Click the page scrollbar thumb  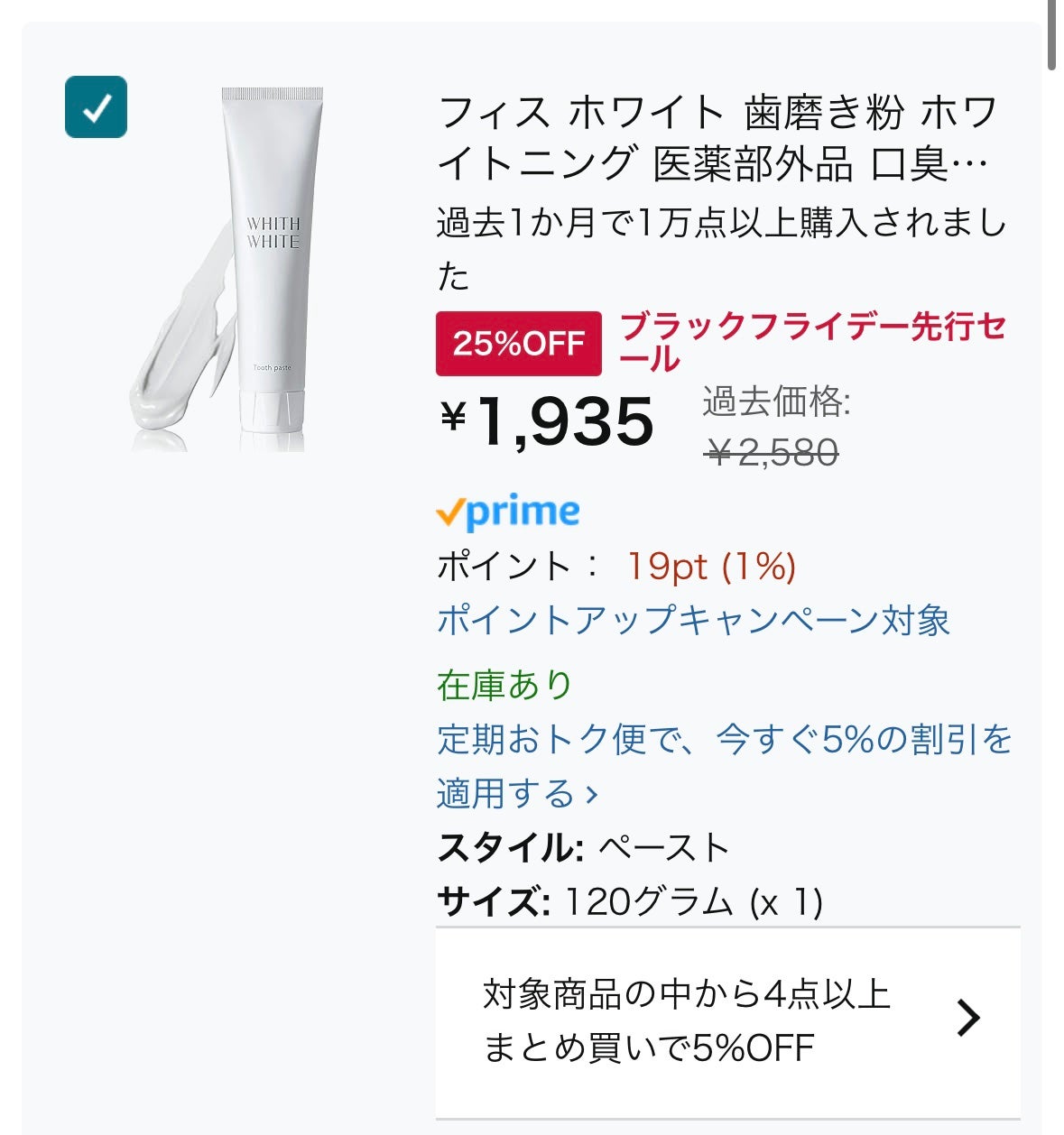click(x=1051, y=34)
